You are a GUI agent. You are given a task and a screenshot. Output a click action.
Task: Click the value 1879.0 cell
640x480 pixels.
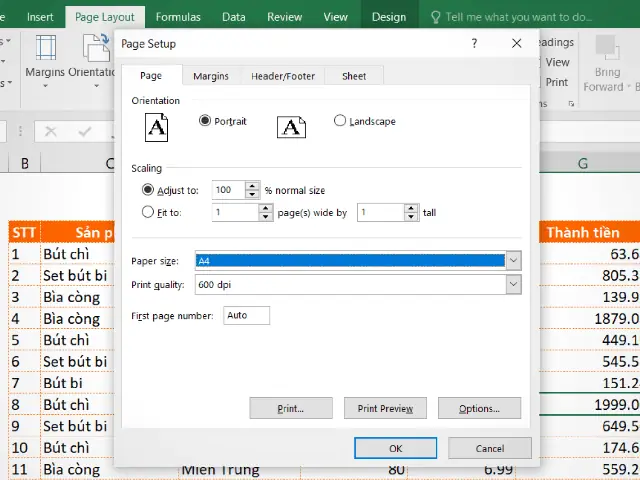(x=589, y=318)
